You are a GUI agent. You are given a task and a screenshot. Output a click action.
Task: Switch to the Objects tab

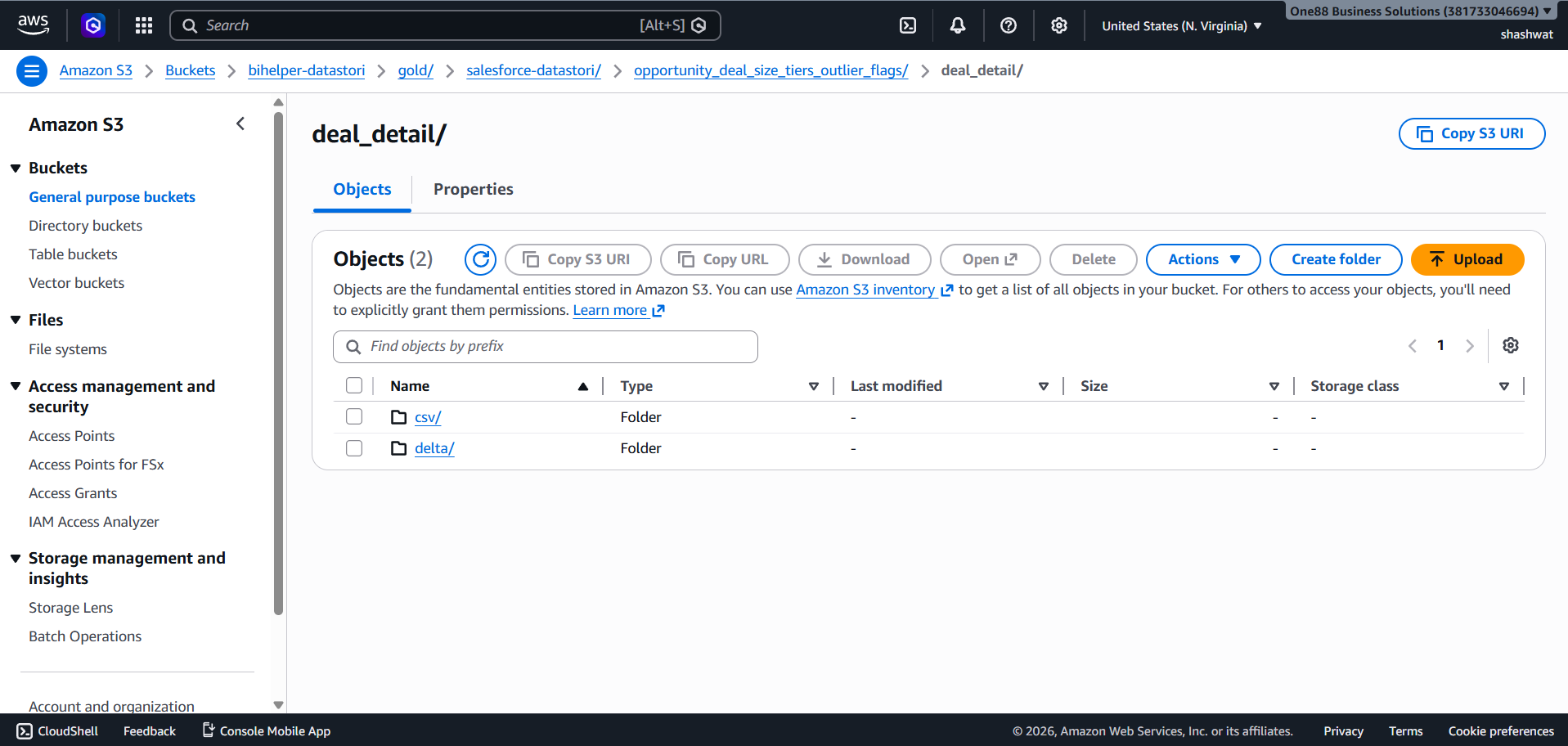(x=362, y=189)
